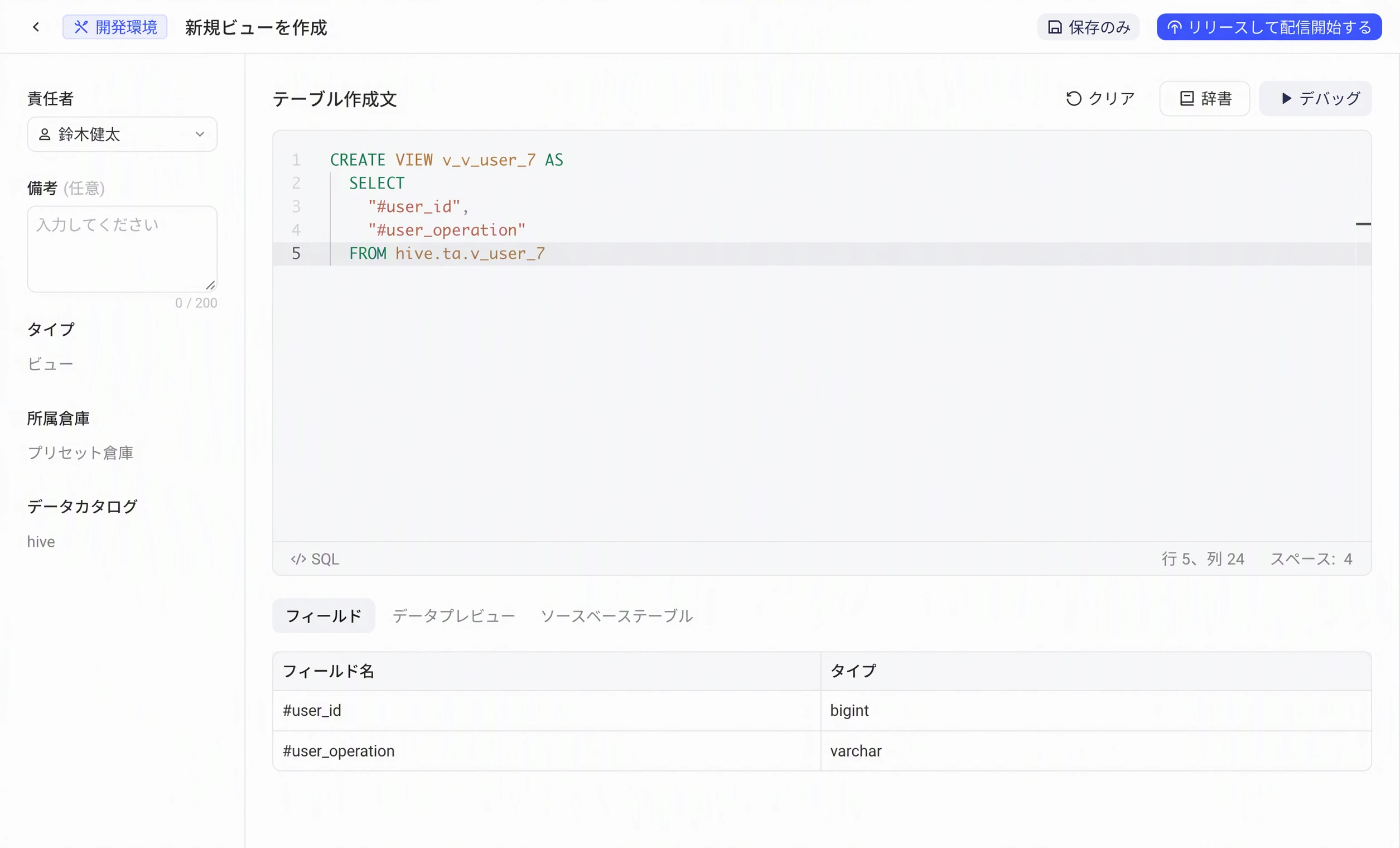This screenshot has width=1400, height=848.
Task: Click the 新規ビューを作成 page title
Action: coord(255,27)
